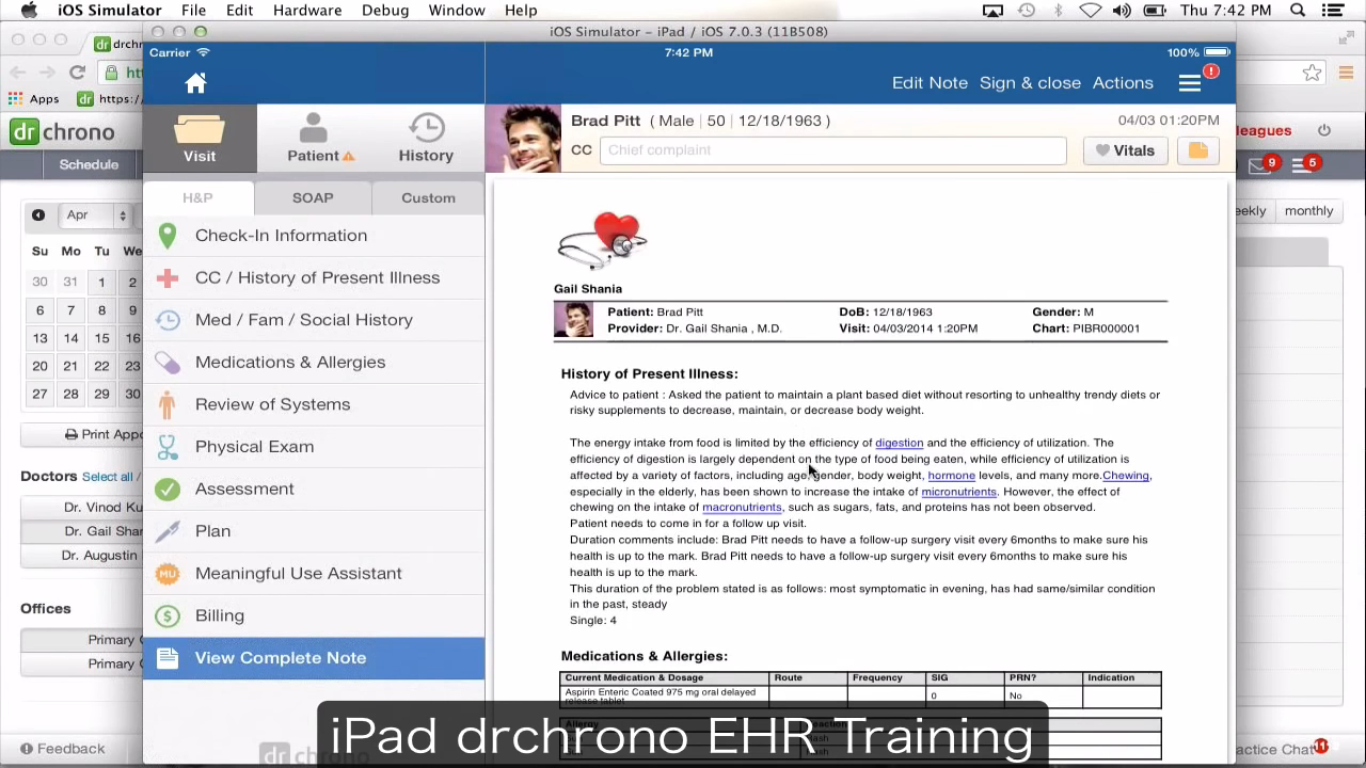
Task: Open Med / Fam / Social History
Action: [314, 320]
